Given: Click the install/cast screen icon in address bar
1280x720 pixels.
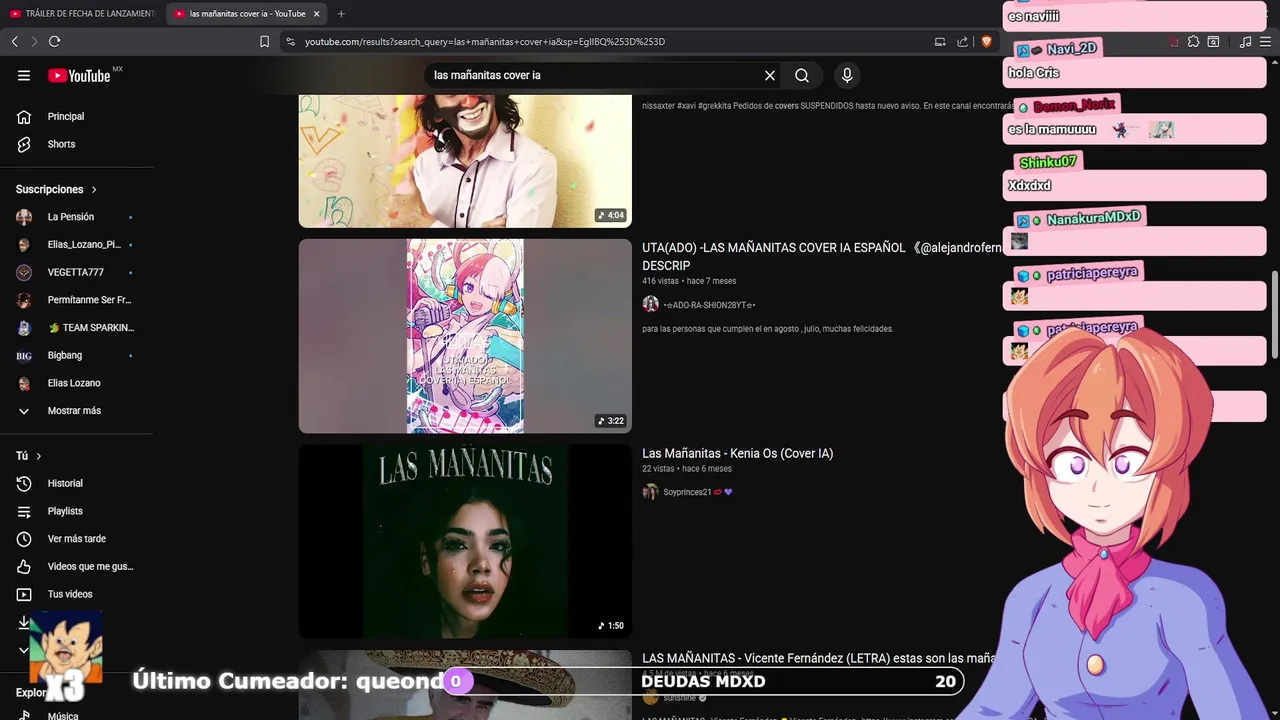Looking at the screenshot, I should [940, 42].
